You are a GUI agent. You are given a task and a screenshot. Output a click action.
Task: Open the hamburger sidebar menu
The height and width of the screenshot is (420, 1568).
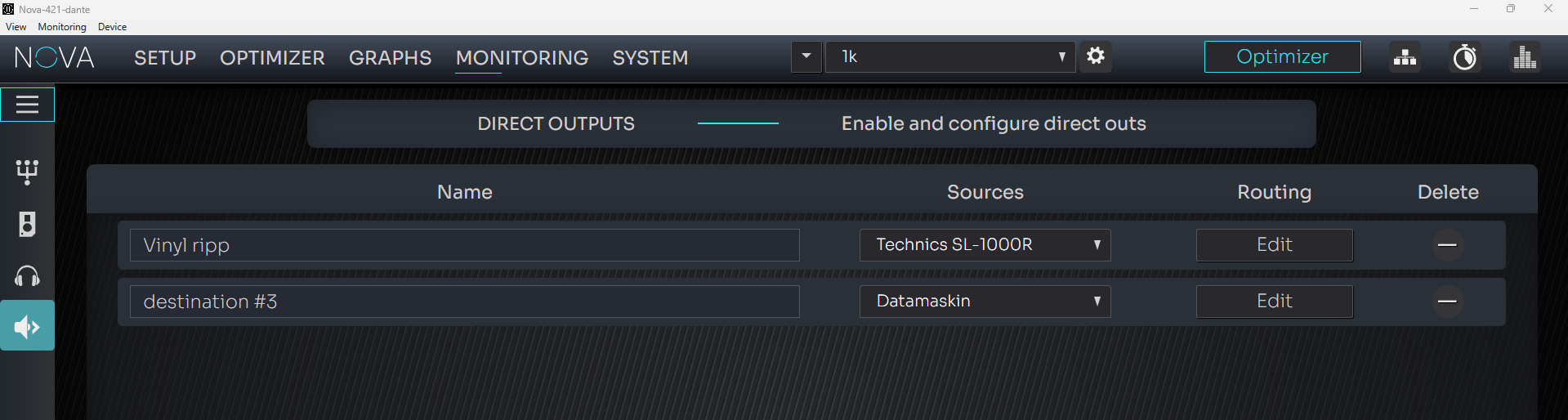27,105
